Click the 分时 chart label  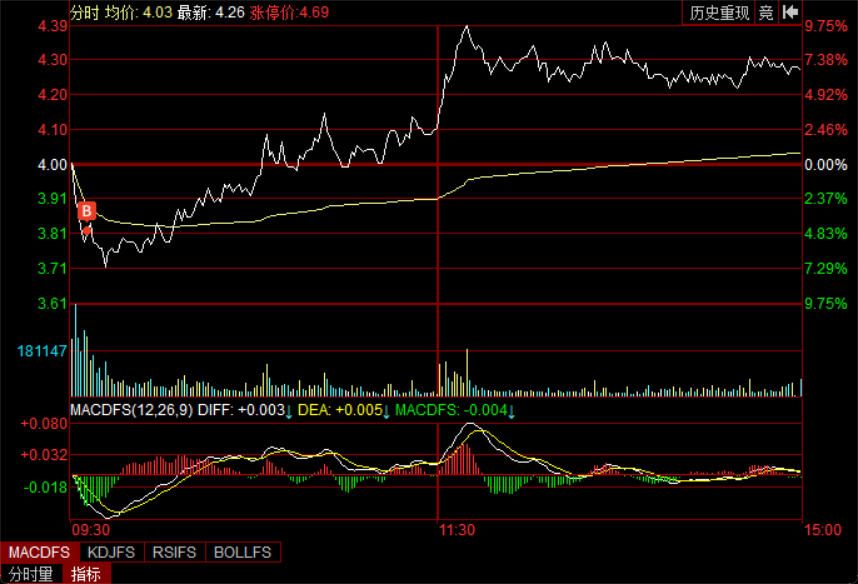point(84,12)
